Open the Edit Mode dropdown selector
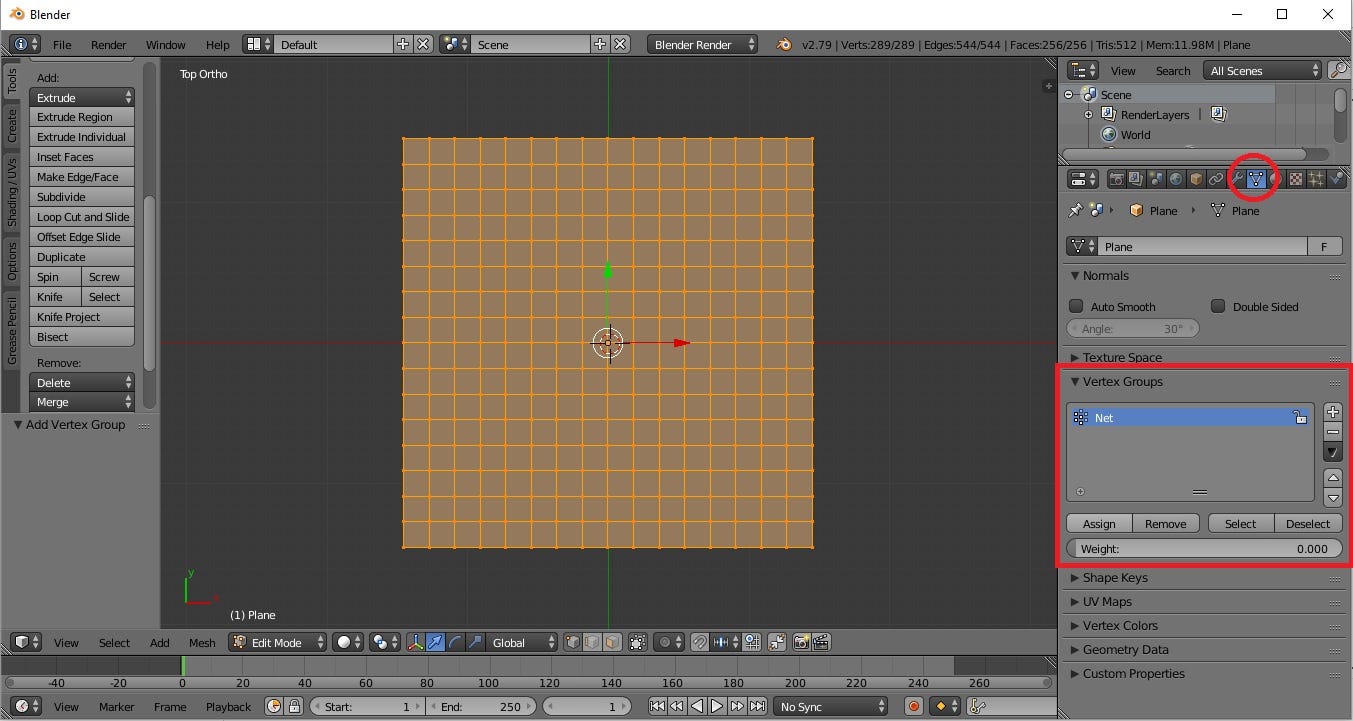The width and height of the screenshot is (1353, 721). [277, 642]
